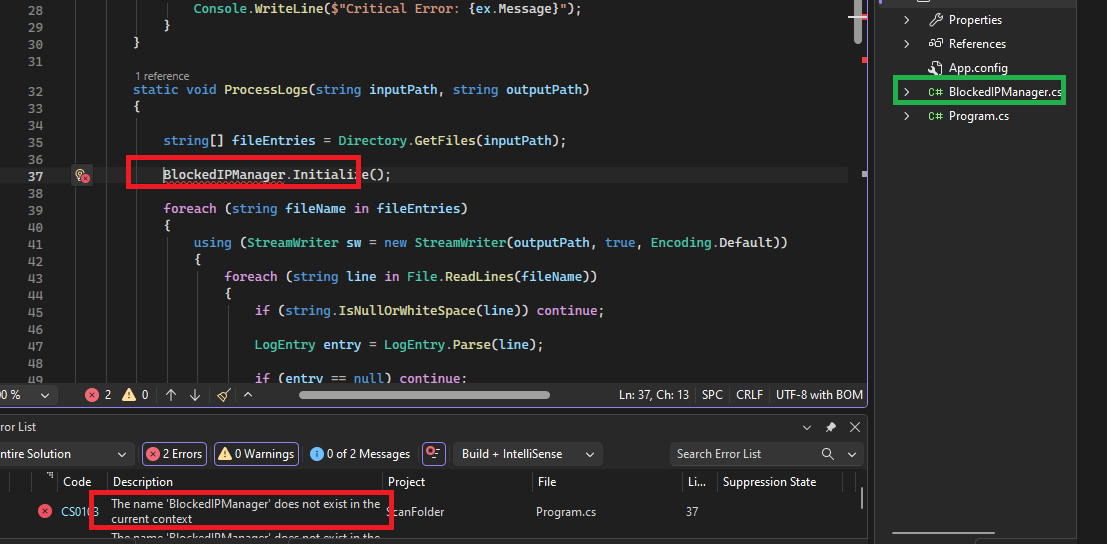Click the References icon in Solution Explorer
The image size is (1107, 544).
tap(935, 44)
